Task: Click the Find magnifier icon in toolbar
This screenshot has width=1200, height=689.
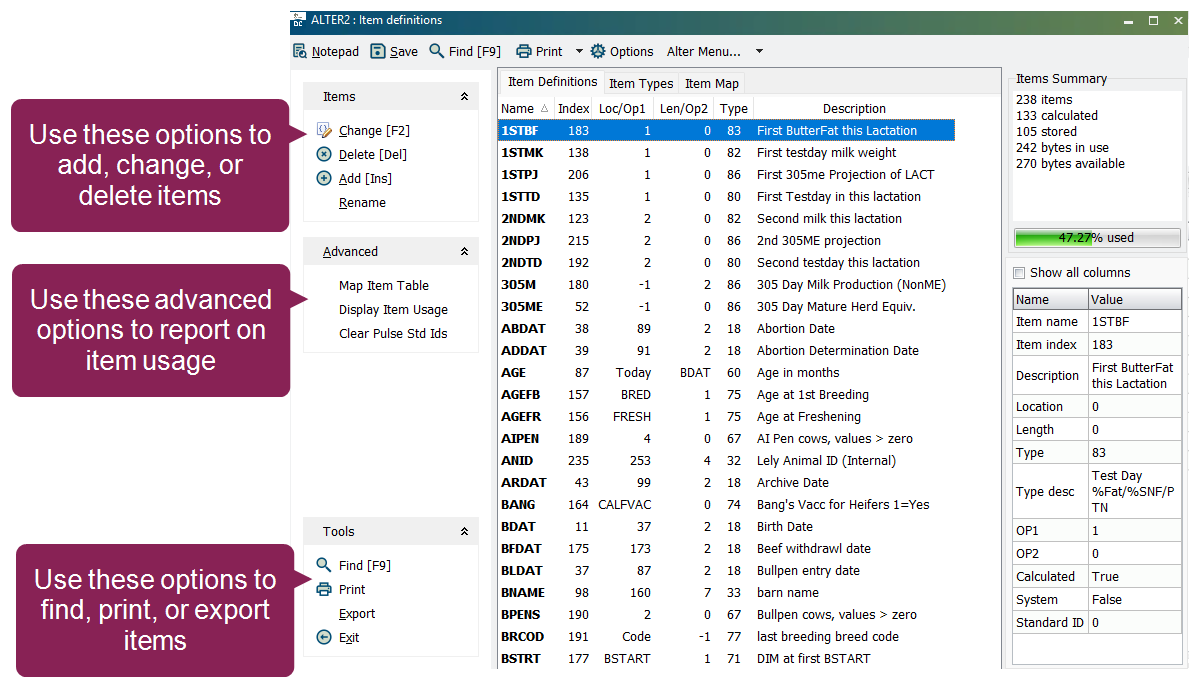Action: pos(436,51)
